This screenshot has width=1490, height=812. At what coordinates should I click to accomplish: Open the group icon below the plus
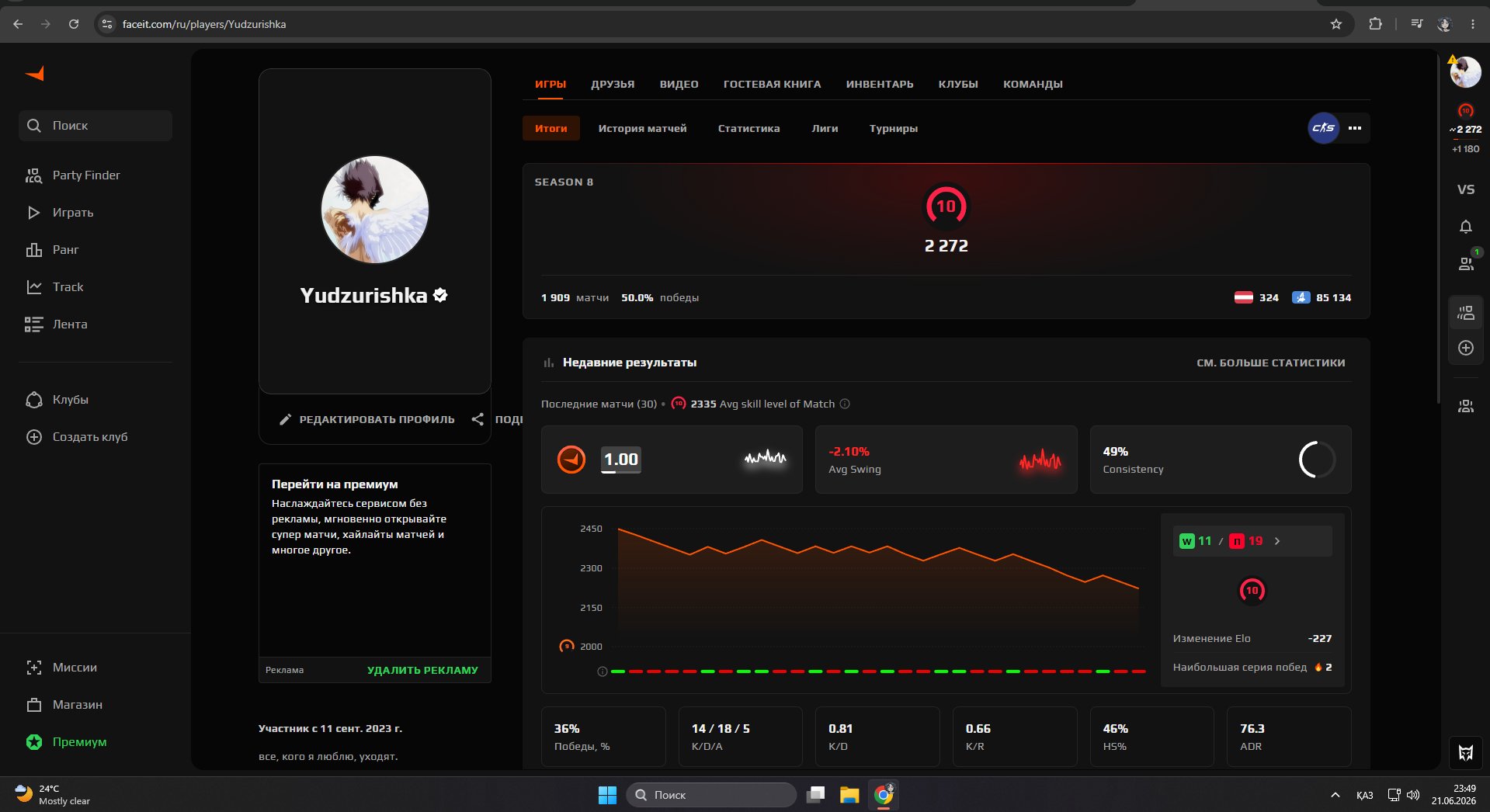click(x=1465, y=406)
